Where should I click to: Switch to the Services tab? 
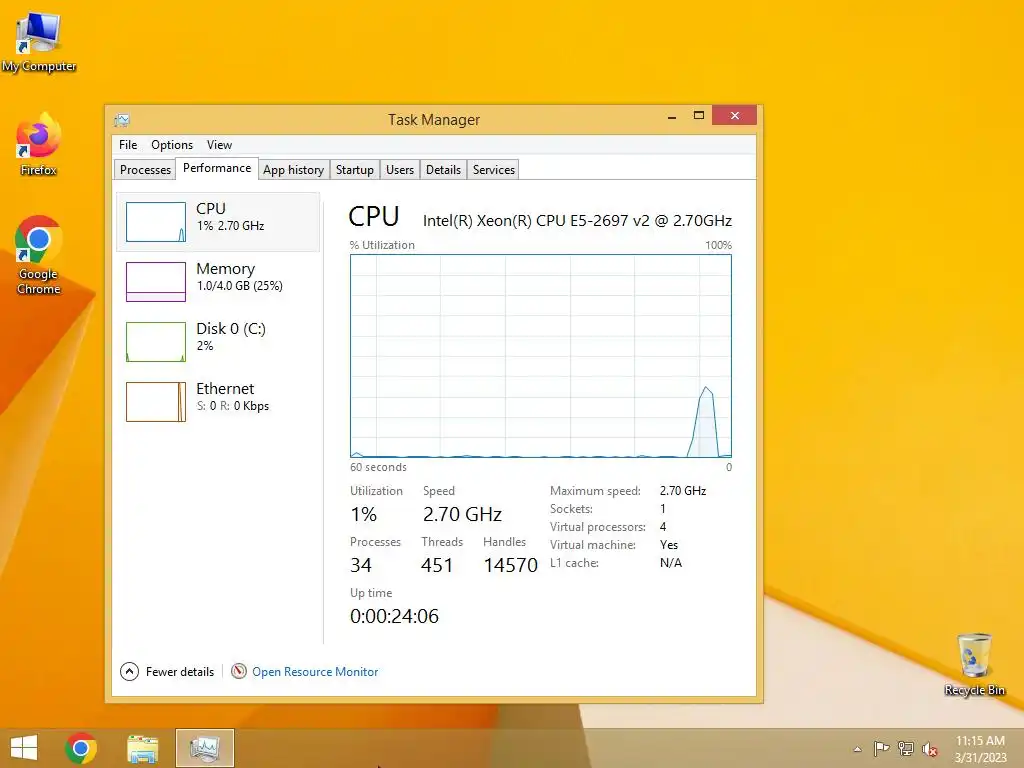pos(494,170)
